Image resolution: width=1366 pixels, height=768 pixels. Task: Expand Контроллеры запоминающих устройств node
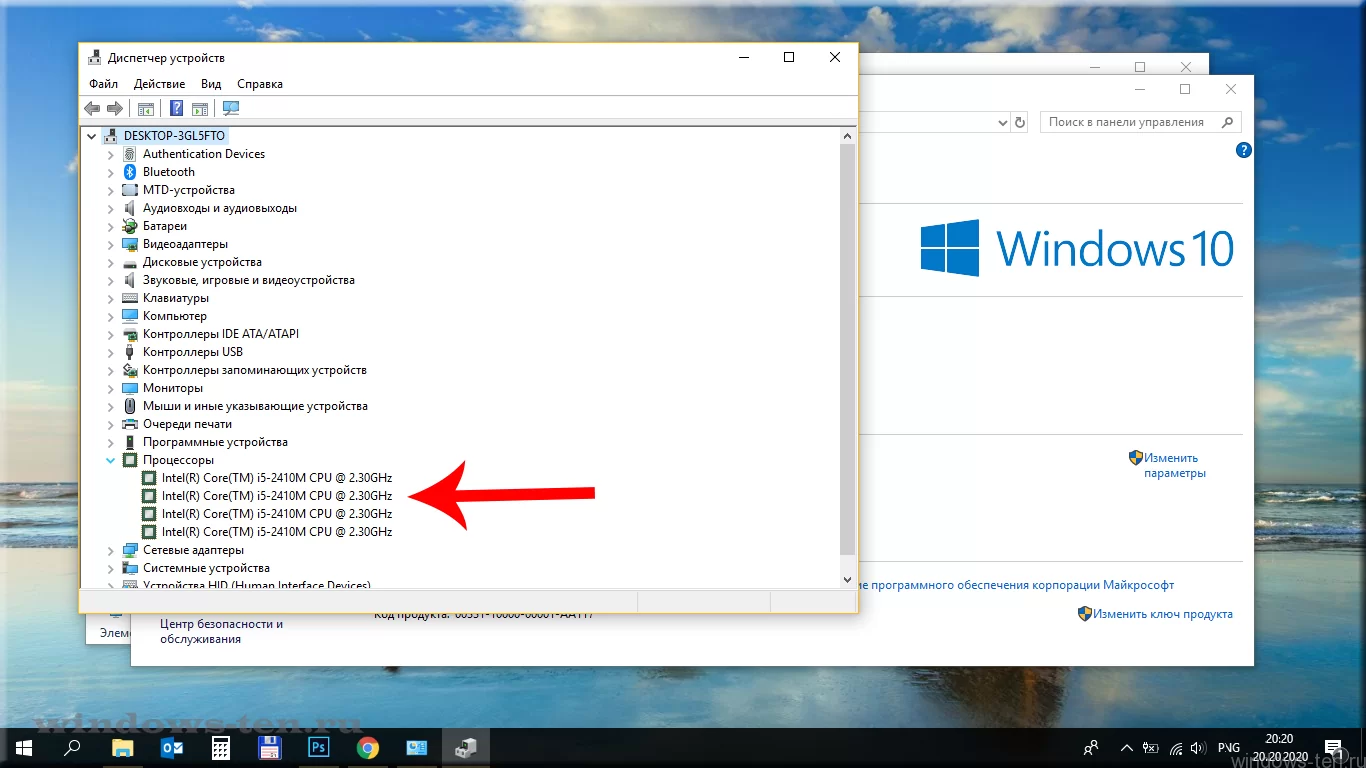pyautogui.click(x=111, y=370)
